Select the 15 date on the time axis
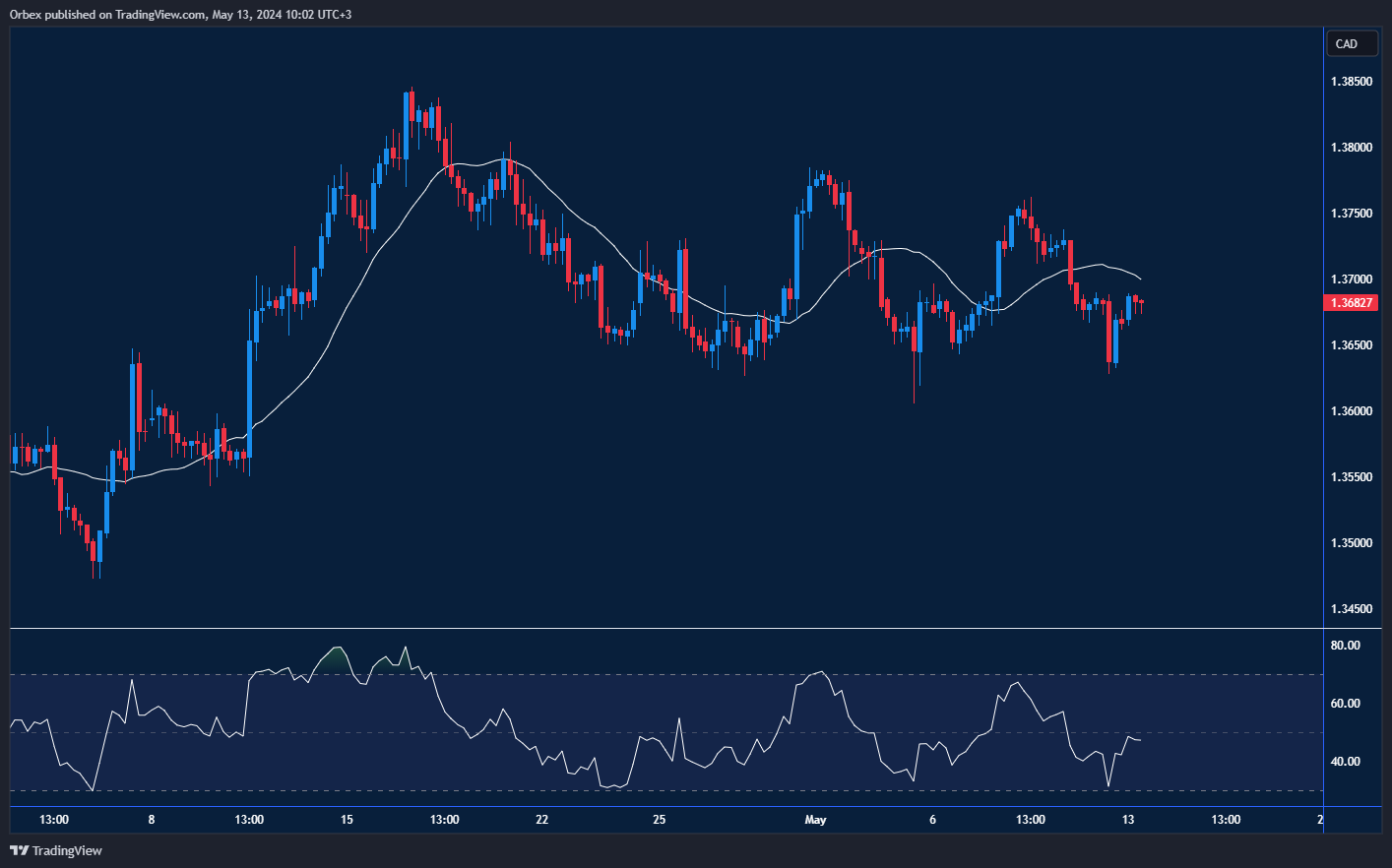The height and width of the screenshot is (868, 1392). [x=347, y=820]
